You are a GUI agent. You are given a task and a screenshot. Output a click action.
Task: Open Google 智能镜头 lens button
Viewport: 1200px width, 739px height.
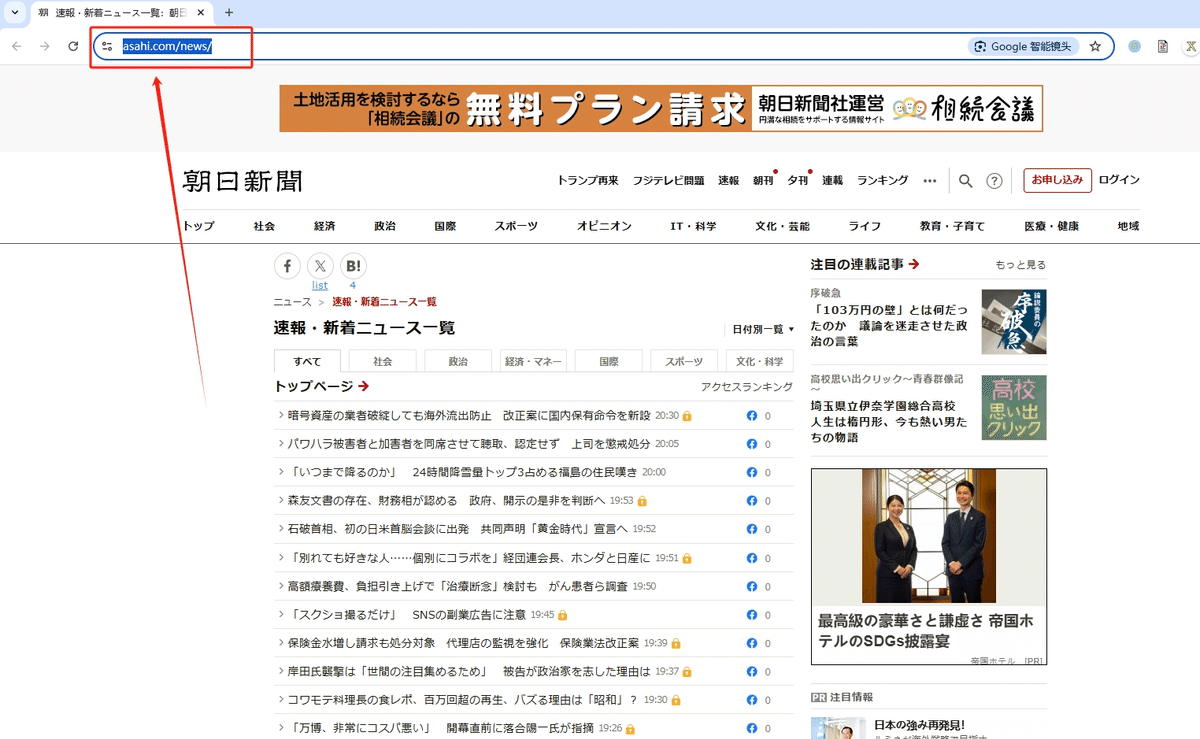[1024, 46]
